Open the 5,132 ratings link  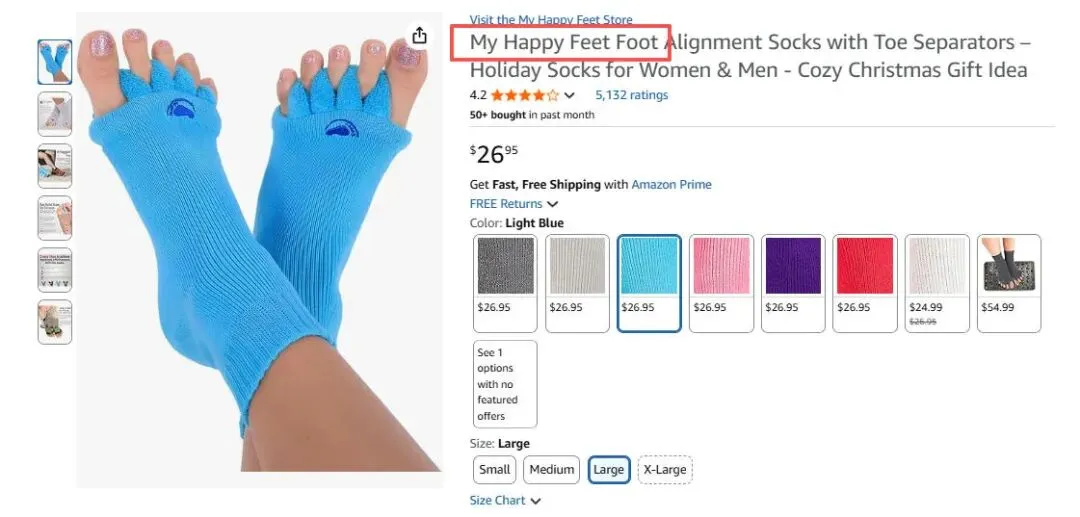point(632,95)
